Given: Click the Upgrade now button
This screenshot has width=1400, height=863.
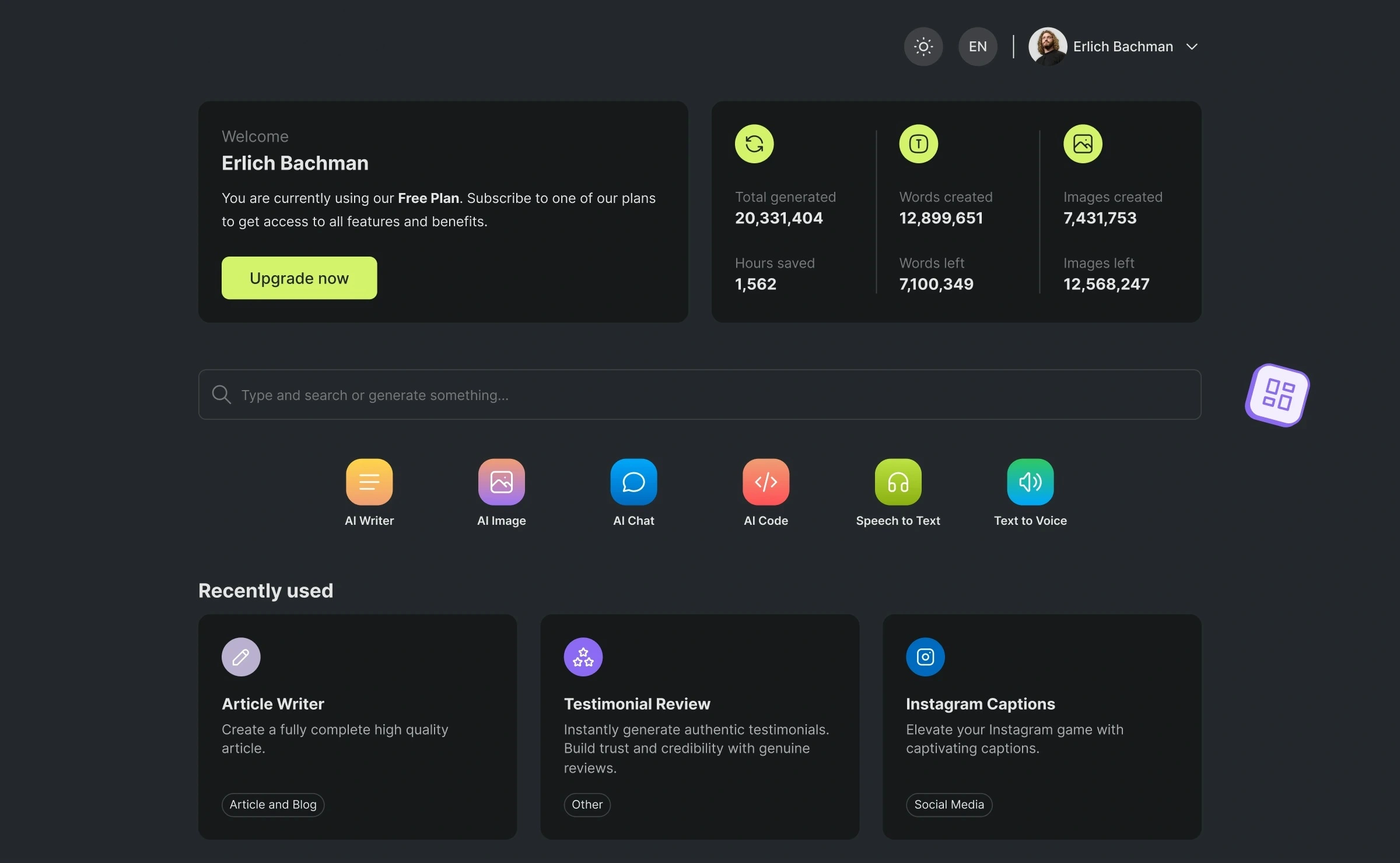Looking at the screenshot, I should point(299,277).
